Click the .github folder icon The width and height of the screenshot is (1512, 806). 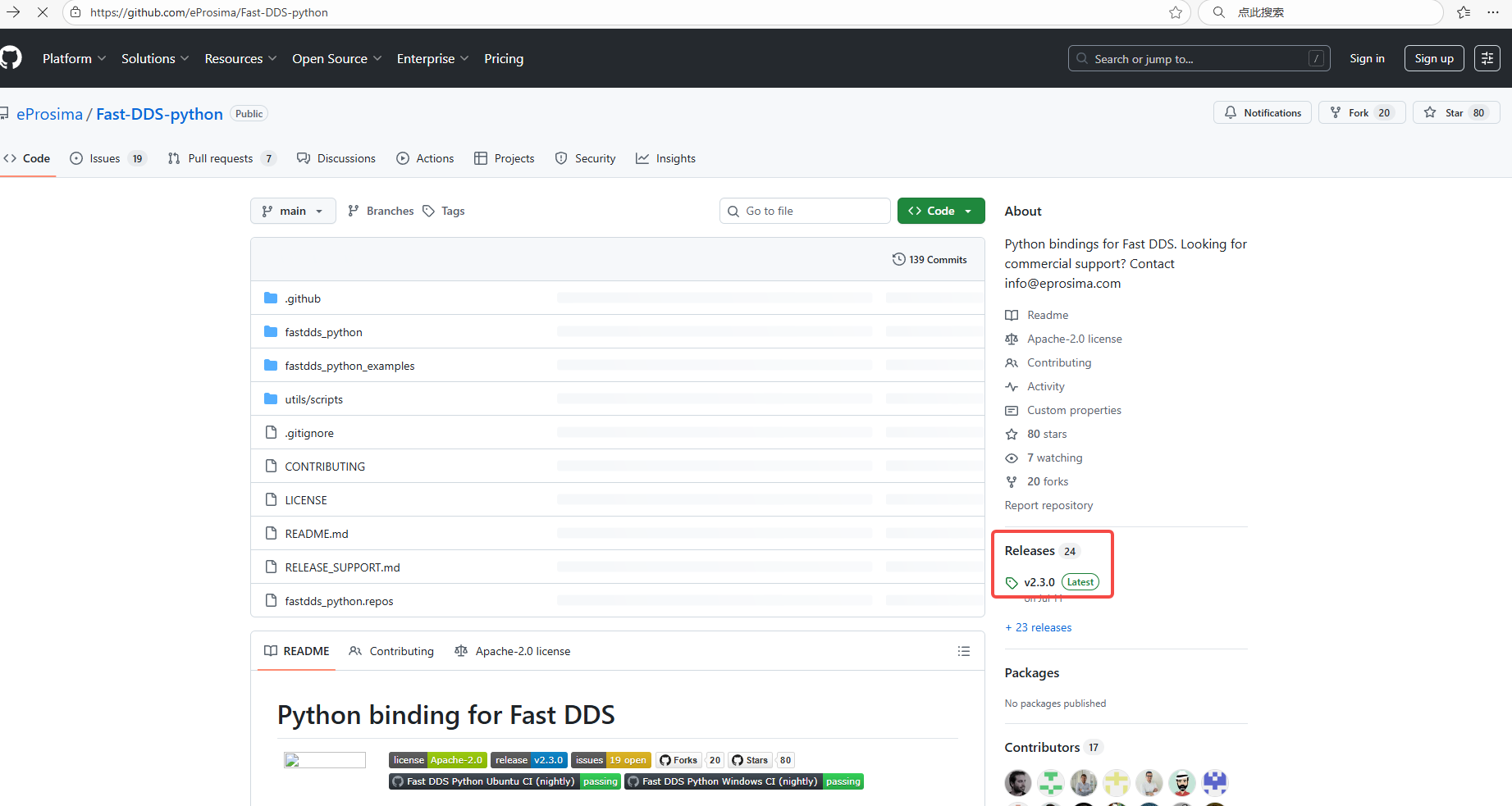(x=271, y=298)
